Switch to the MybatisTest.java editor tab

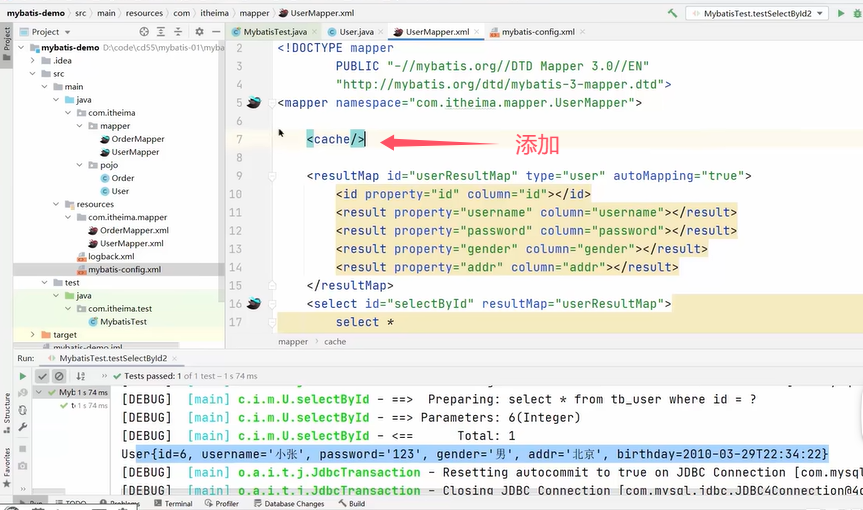tap(270, 32)
